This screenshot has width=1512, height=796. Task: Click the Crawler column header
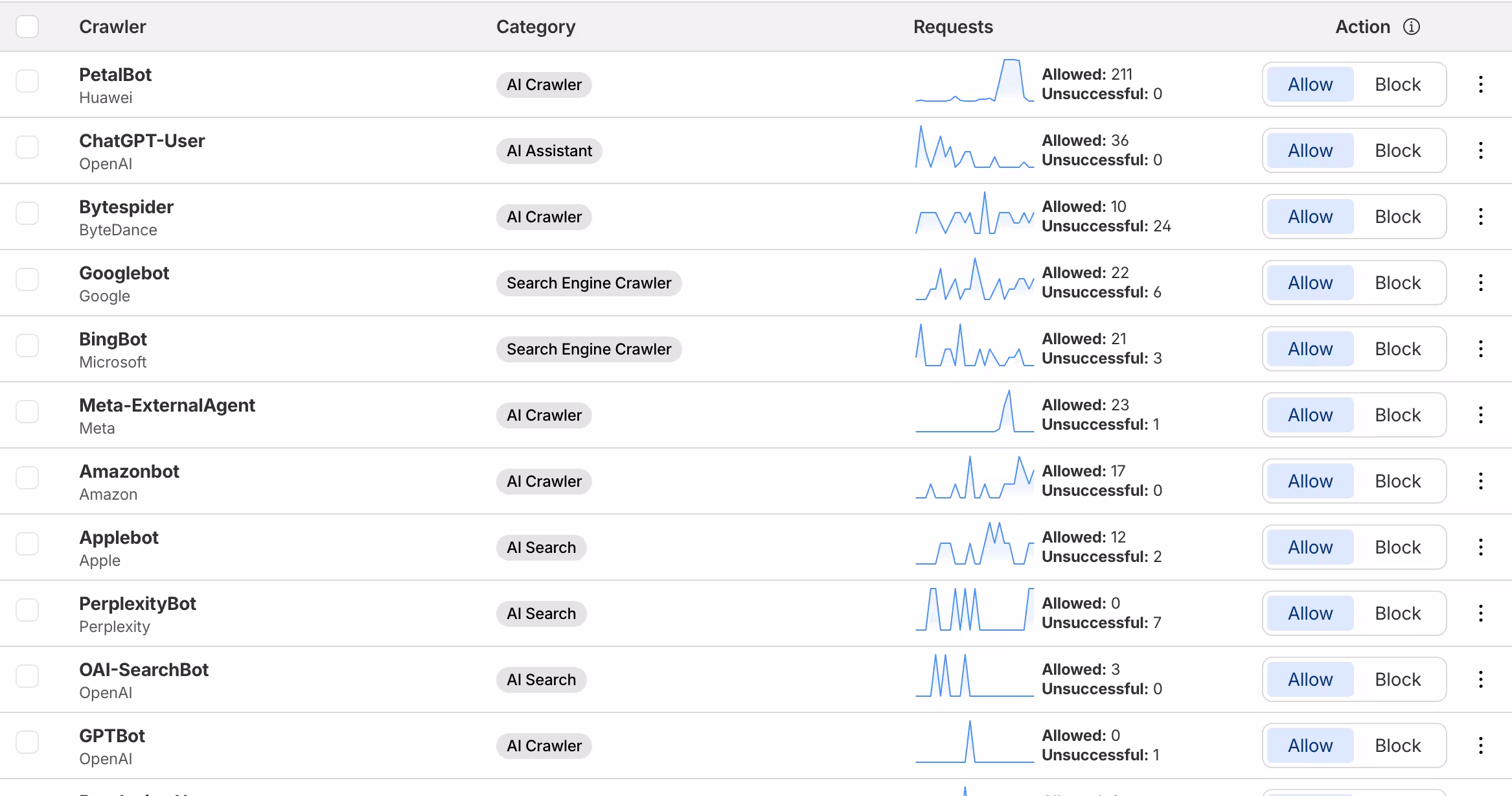pos(113,27)
